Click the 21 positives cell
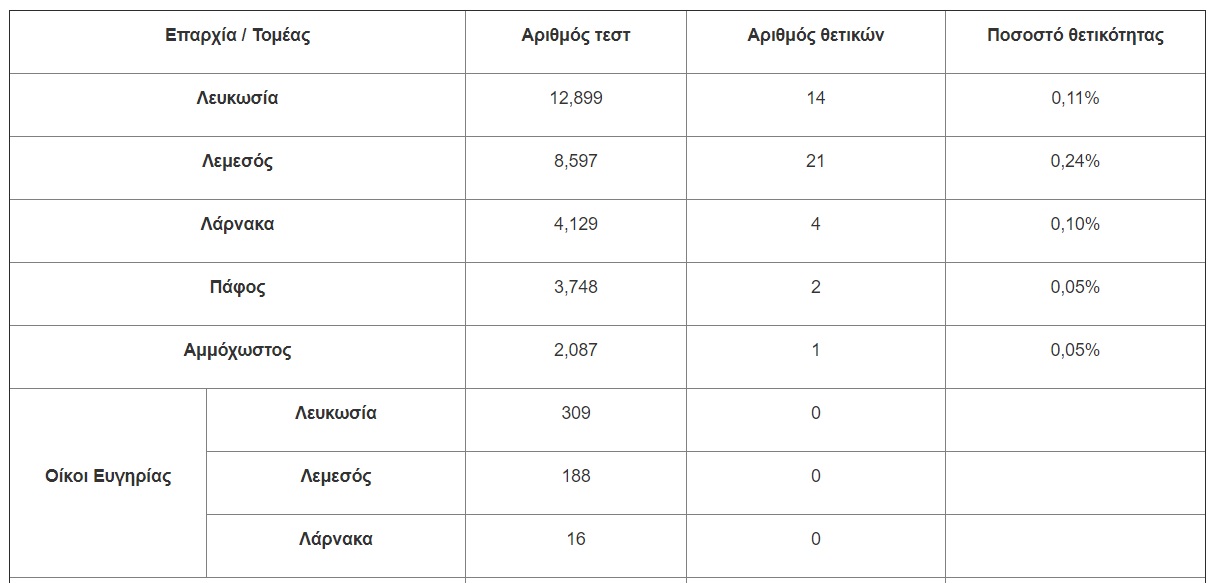The height and width of the screenshot is (583, 1210). [x=815, y=161]
